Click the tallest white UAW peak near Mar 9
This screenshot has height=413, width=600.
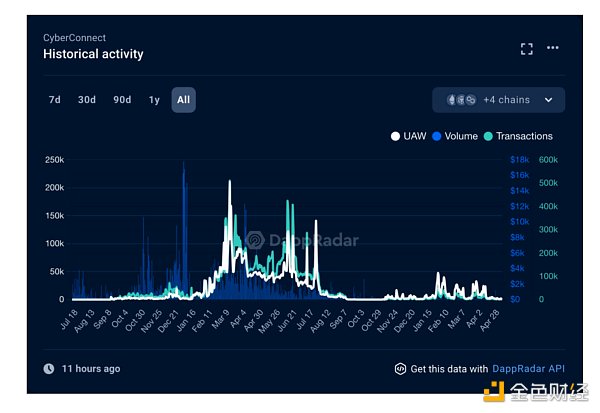[230, 184]
